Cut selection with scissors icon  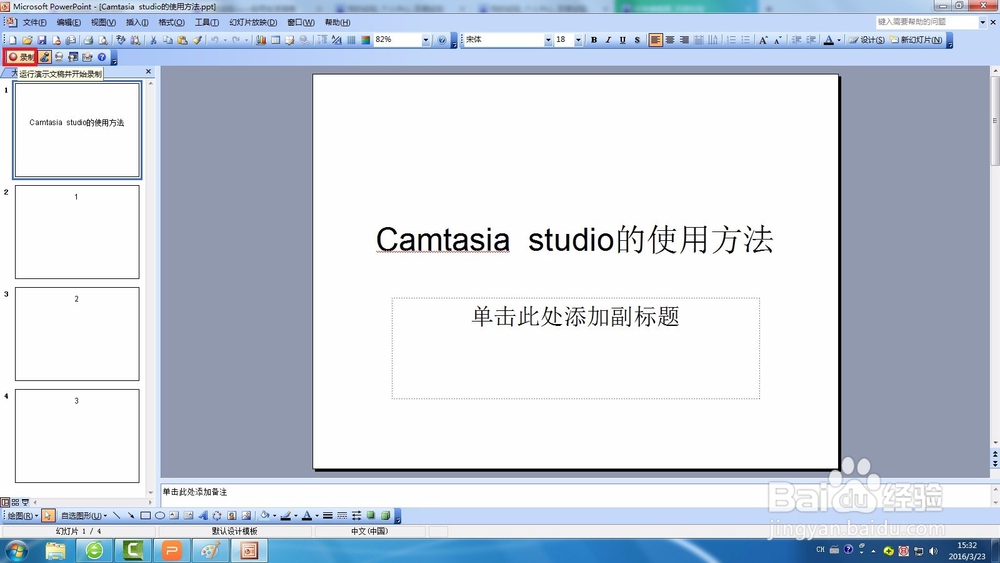153,40
